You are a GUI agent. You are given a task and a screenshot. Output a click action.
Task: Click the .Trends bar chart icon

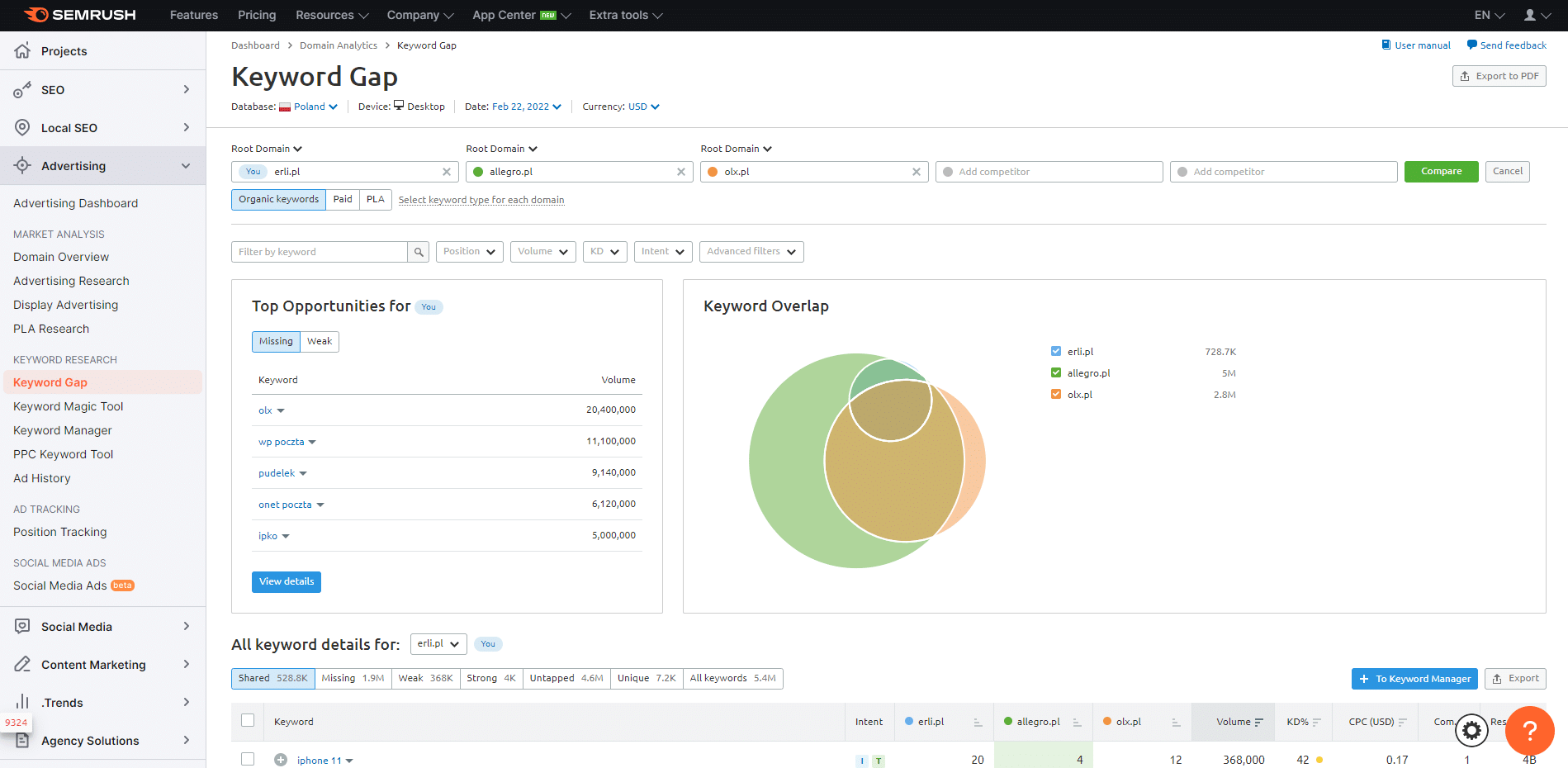pos(22,702)
